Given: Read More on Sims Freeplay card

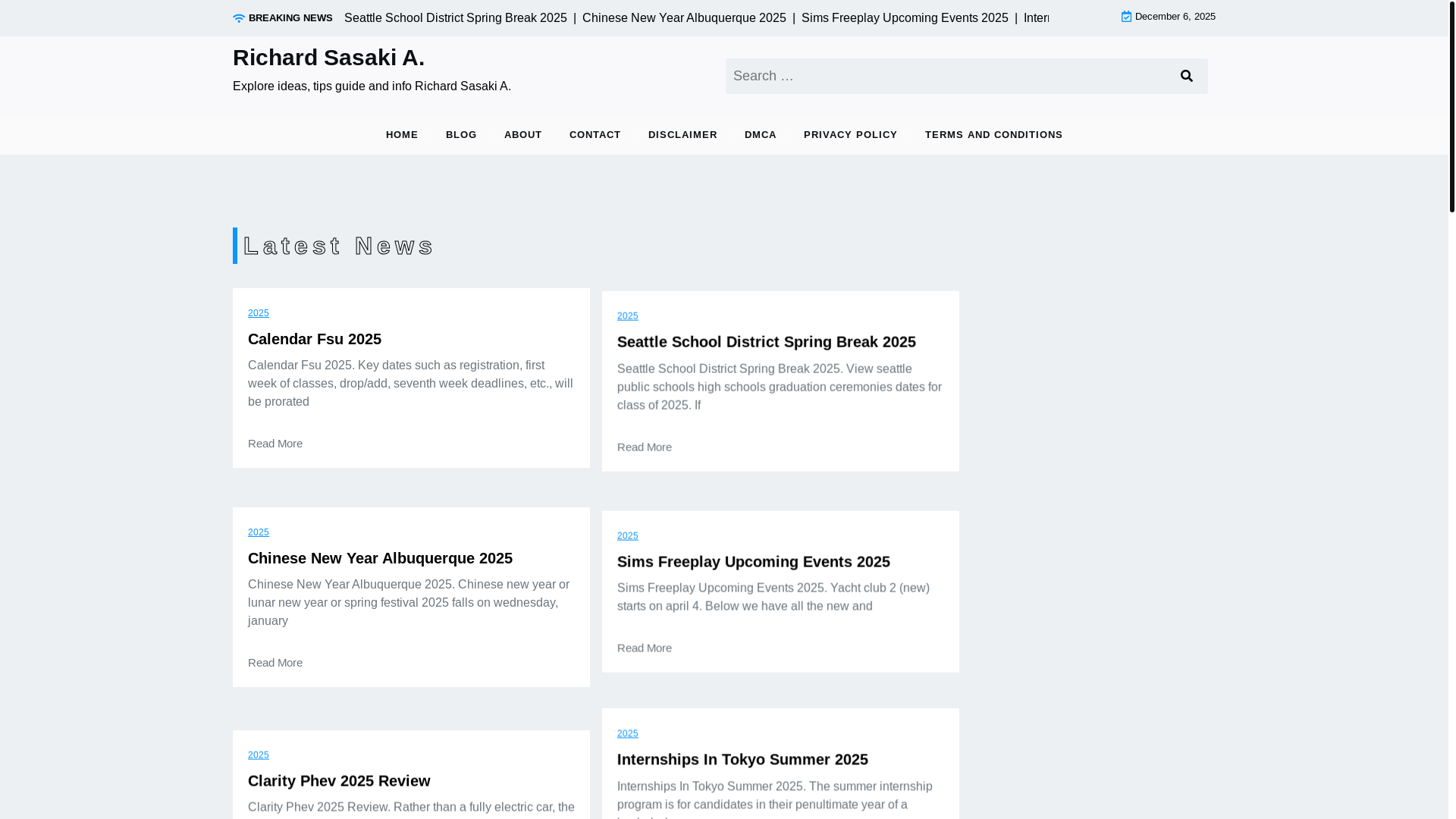Looking at the screenshot, I should (645, 648).
